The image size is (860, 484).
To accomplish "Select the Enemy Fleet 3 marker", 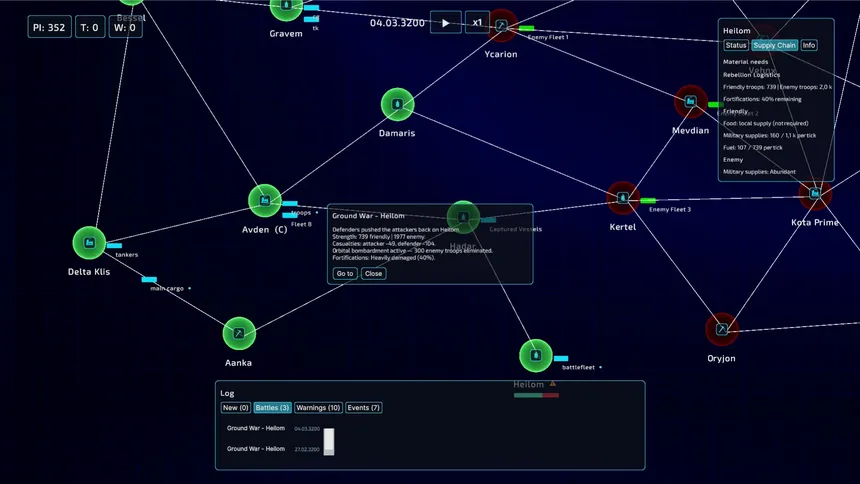I will (648, 200).
